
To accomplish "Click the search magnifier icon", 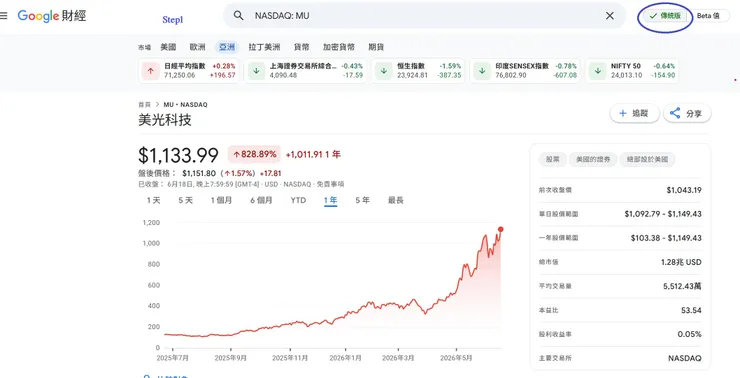I will click(239, 16).
